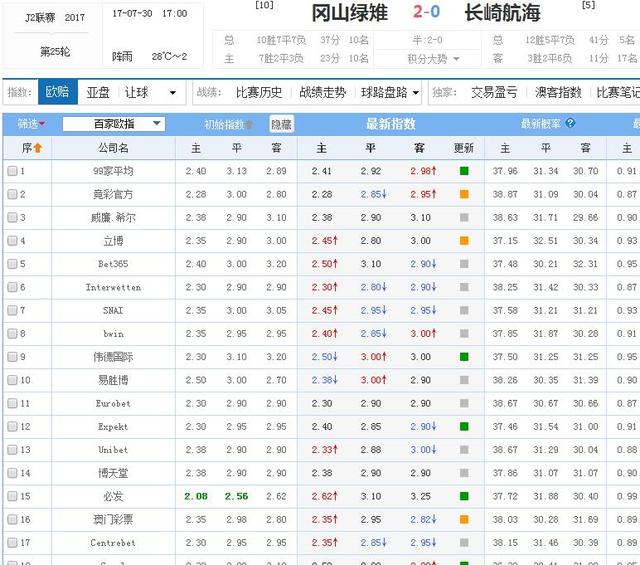This screenshot has width=640, height=565.
Task: Click the help question mark next to 最新概率
Action: click(570, 123)
